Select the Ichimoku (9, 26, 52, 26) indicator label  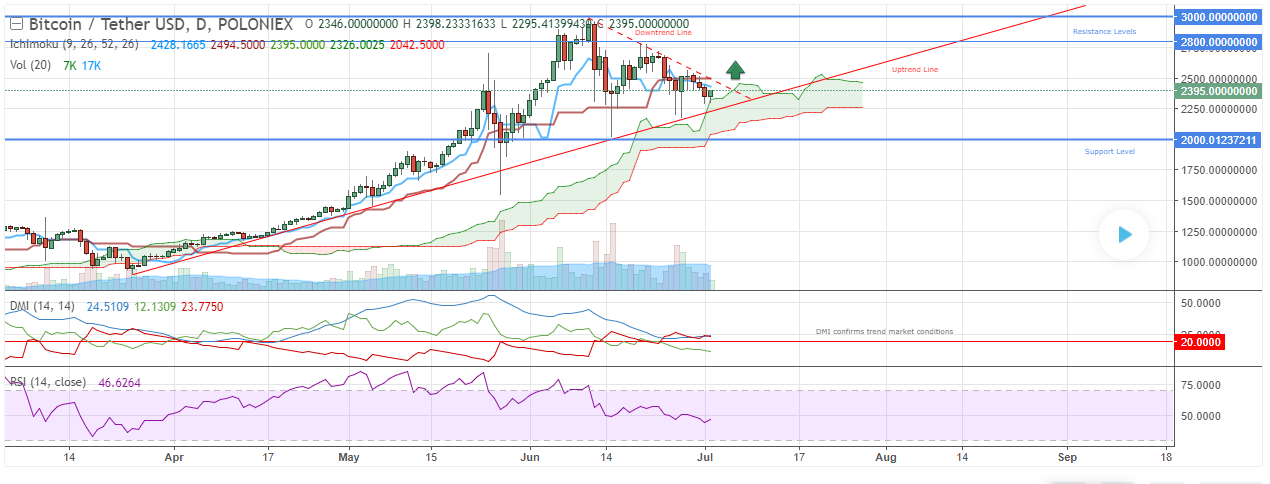[x=75, y=45]
